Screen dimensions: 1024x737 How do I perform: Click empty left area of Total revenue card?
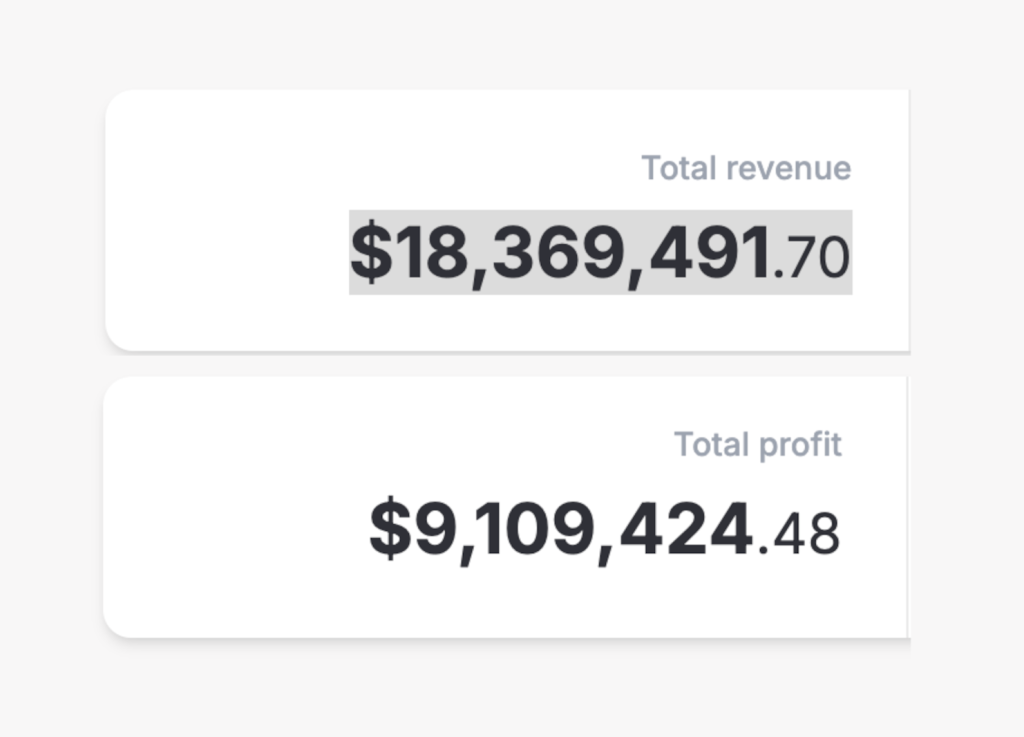pos(220,220)
